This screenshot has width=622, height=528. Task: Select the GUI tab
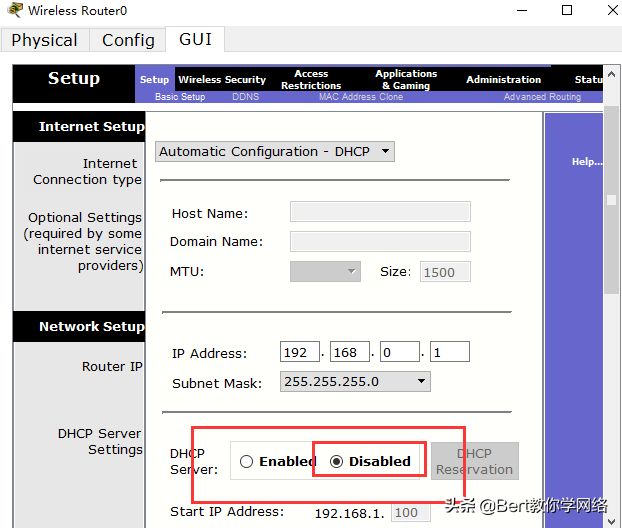click(x=195, y=39)
